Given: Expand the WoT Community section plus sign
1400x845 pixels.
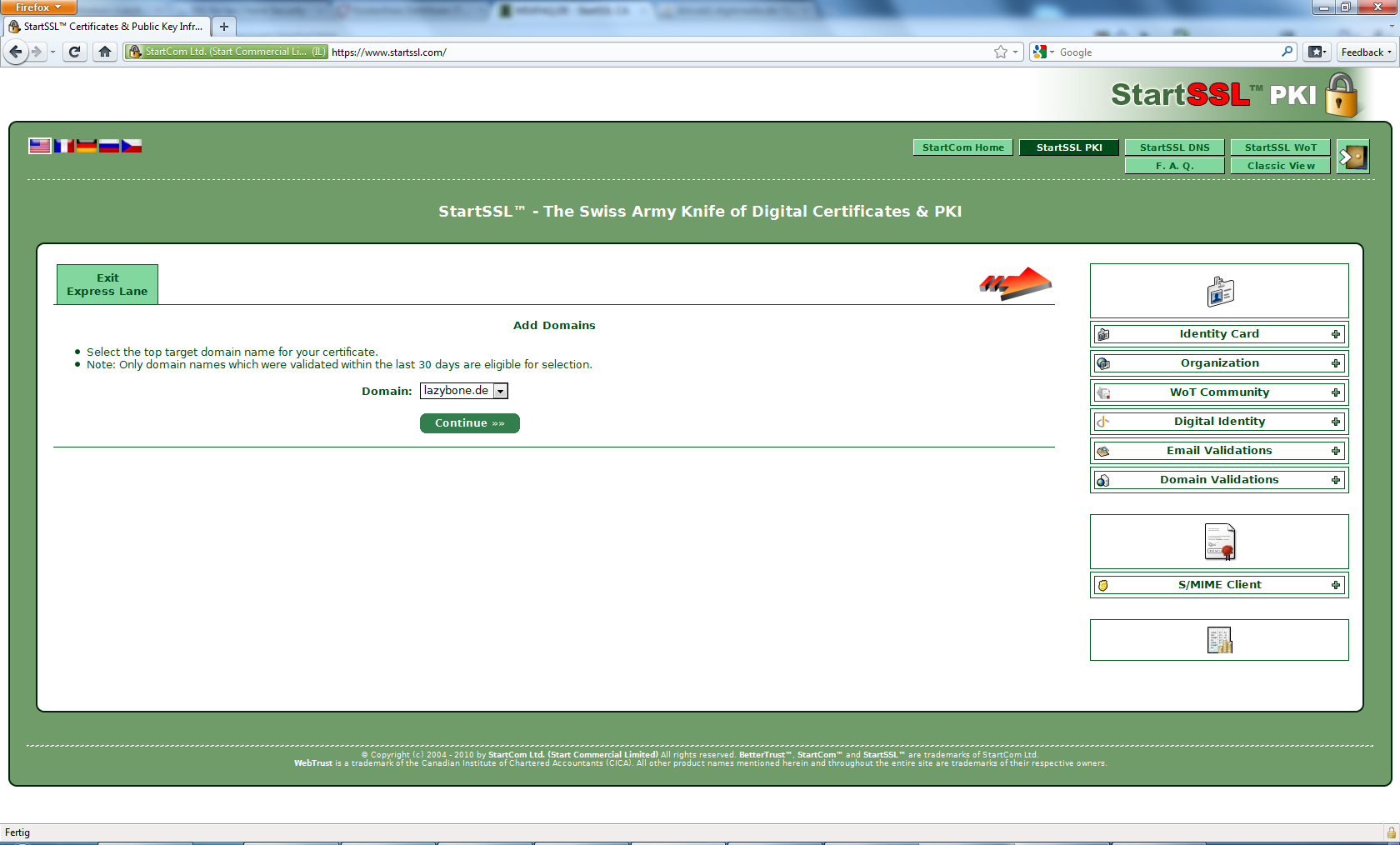Looking at the screenshot, I should [1336, 392].
